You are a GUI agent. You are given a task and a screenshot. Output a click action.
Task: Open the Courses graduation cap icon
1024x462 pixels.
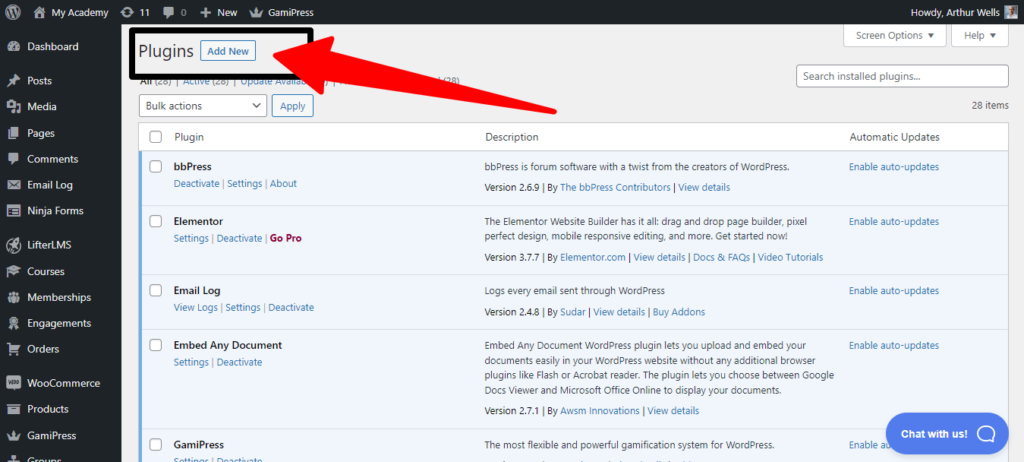(13, 271)
